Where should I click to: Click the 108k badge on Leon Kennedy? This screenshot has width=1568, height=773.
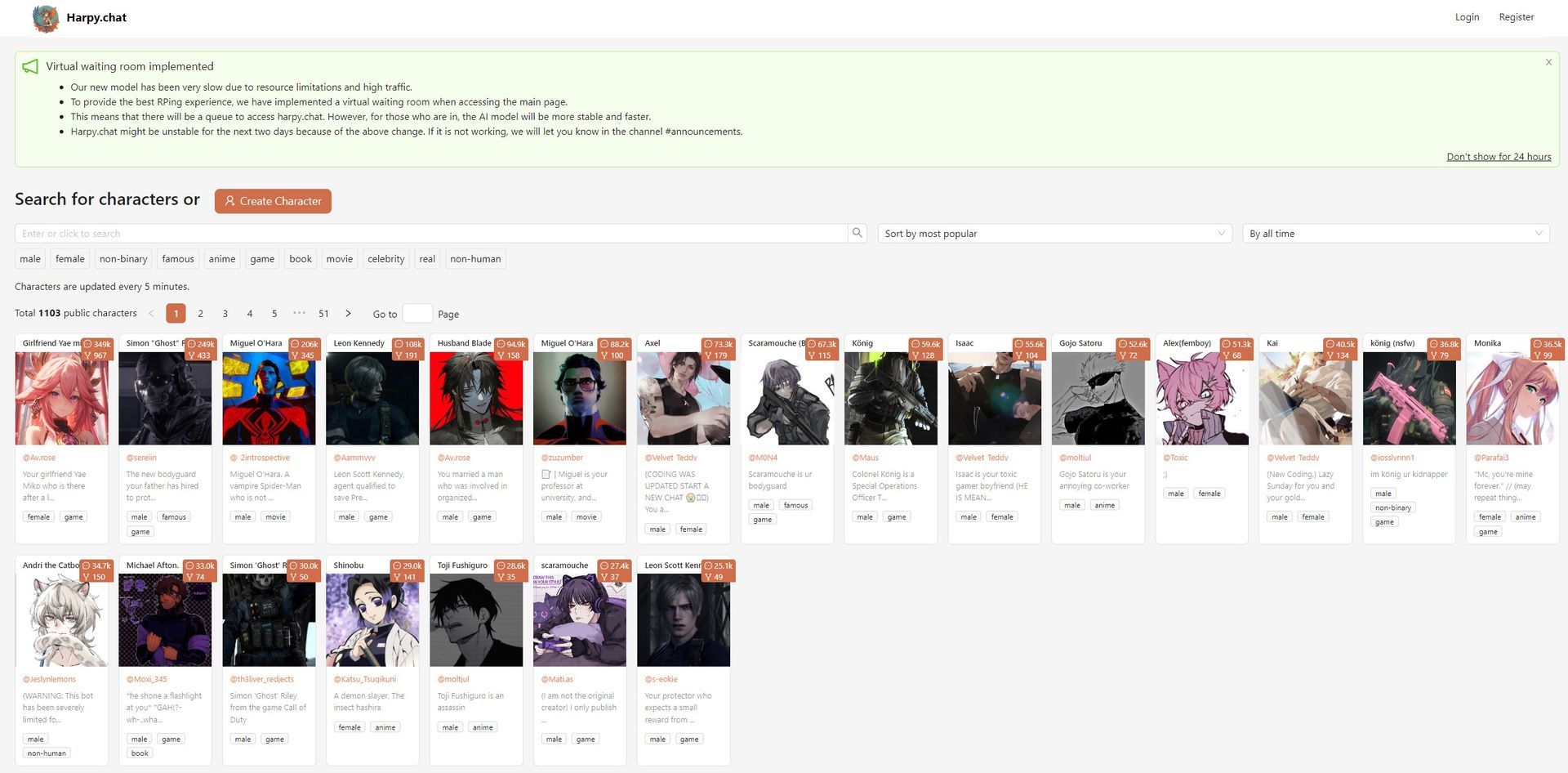(x=408, y=344)
